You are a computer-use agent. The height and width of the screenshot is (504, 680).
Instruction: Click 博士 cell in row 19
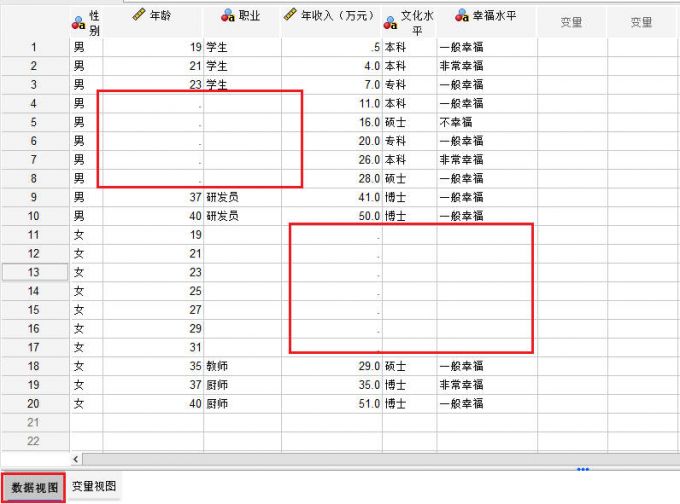409,385
